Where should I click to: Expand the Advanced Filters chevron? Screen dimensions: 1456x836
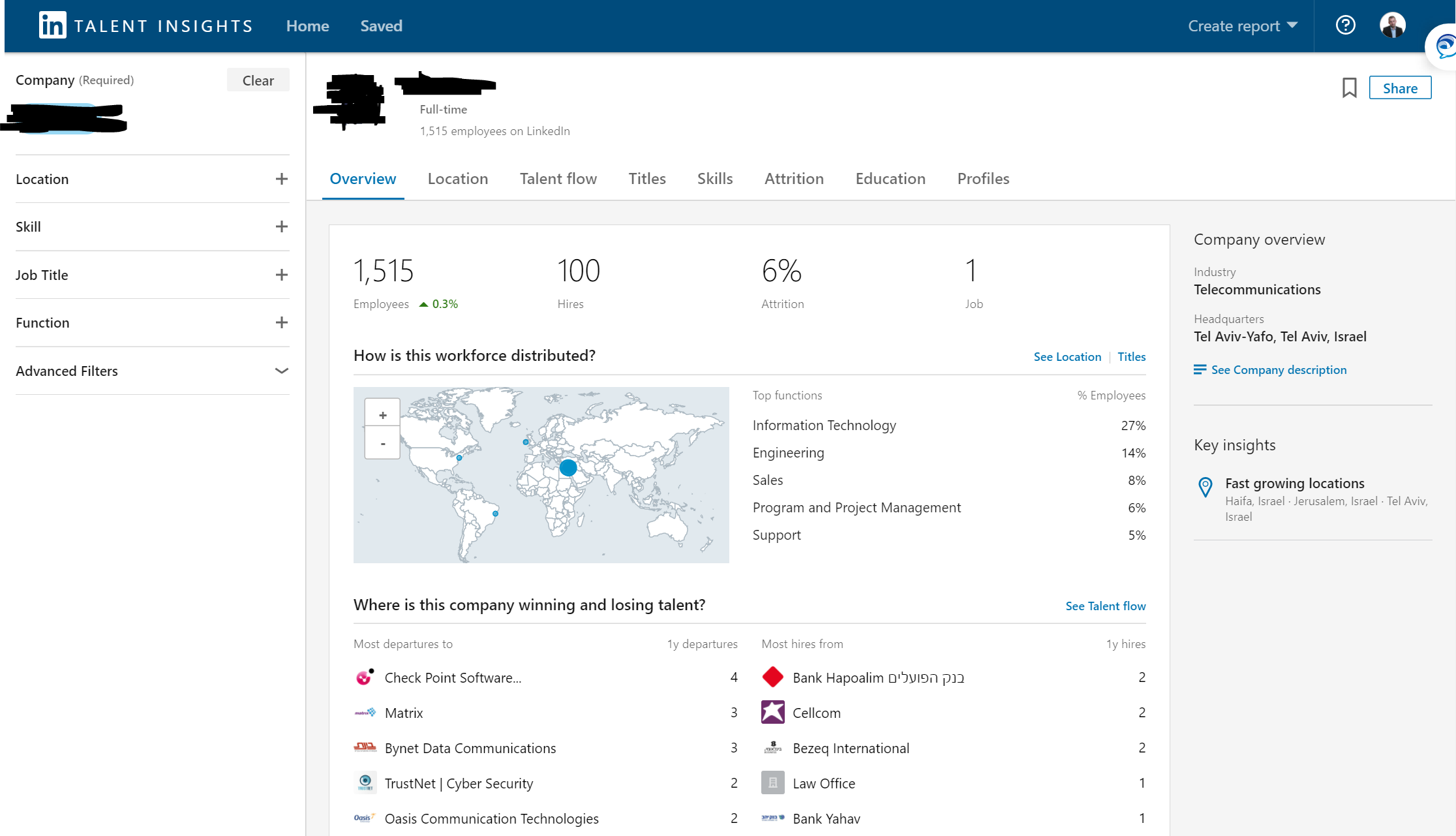[x=281, y=371]
